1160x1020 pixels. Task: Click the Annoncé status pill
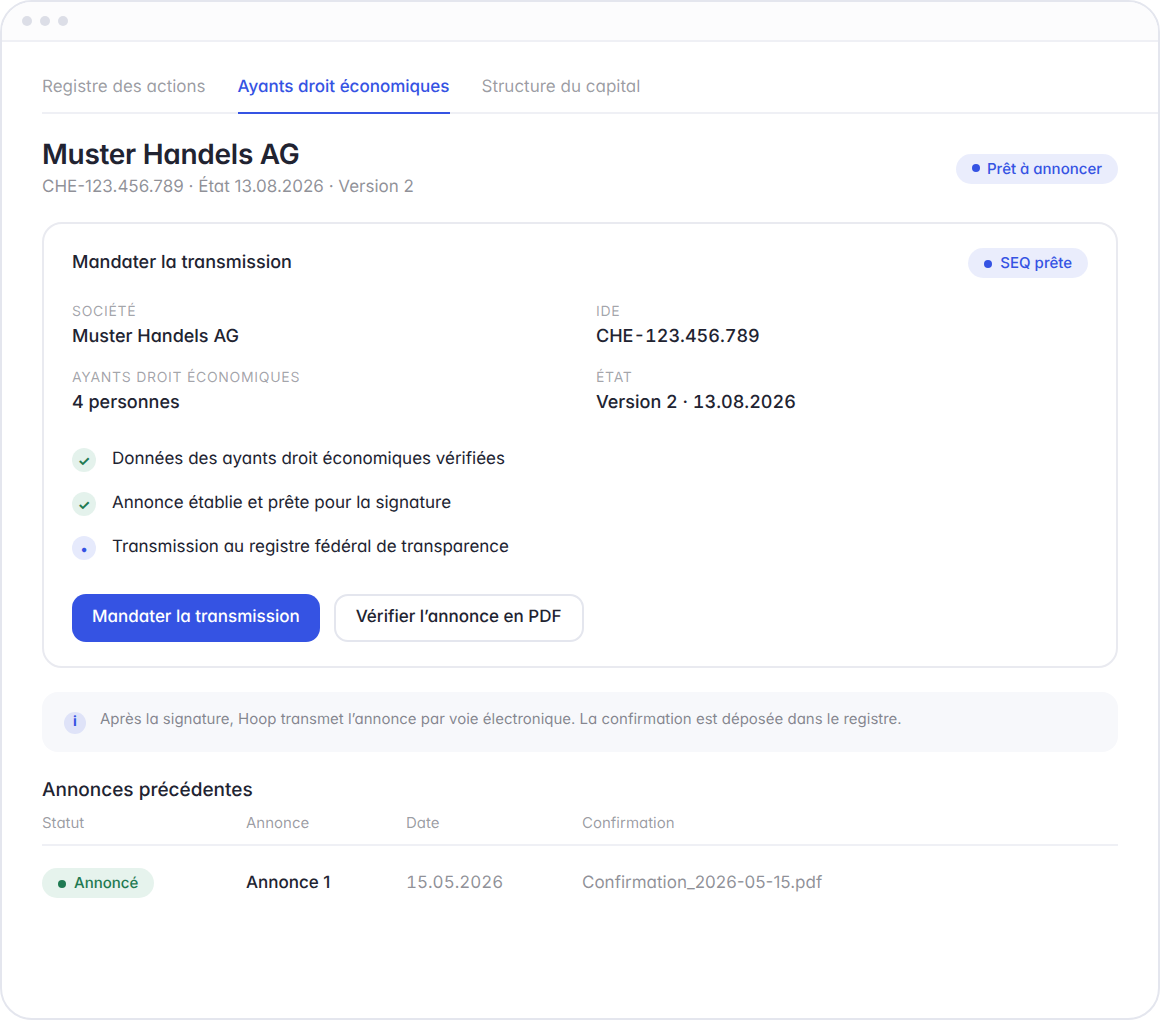(x=98, y=883)
